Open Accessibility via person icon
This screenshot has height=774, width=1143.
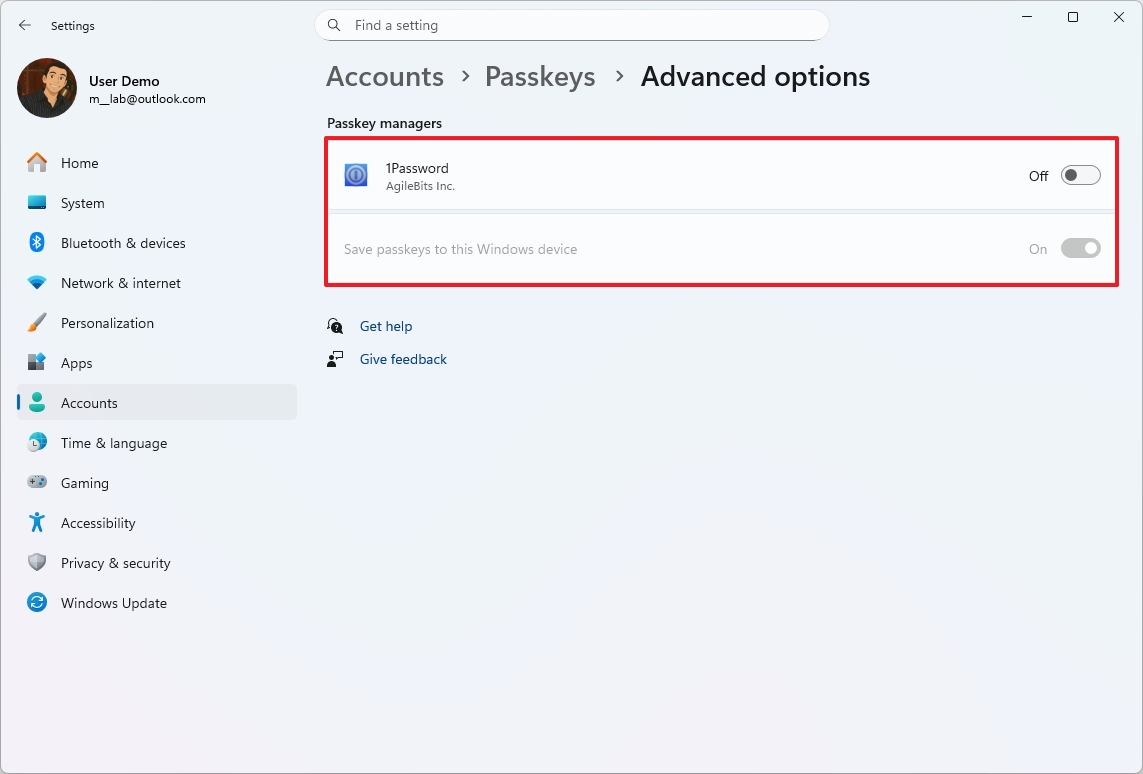[36, 522]
